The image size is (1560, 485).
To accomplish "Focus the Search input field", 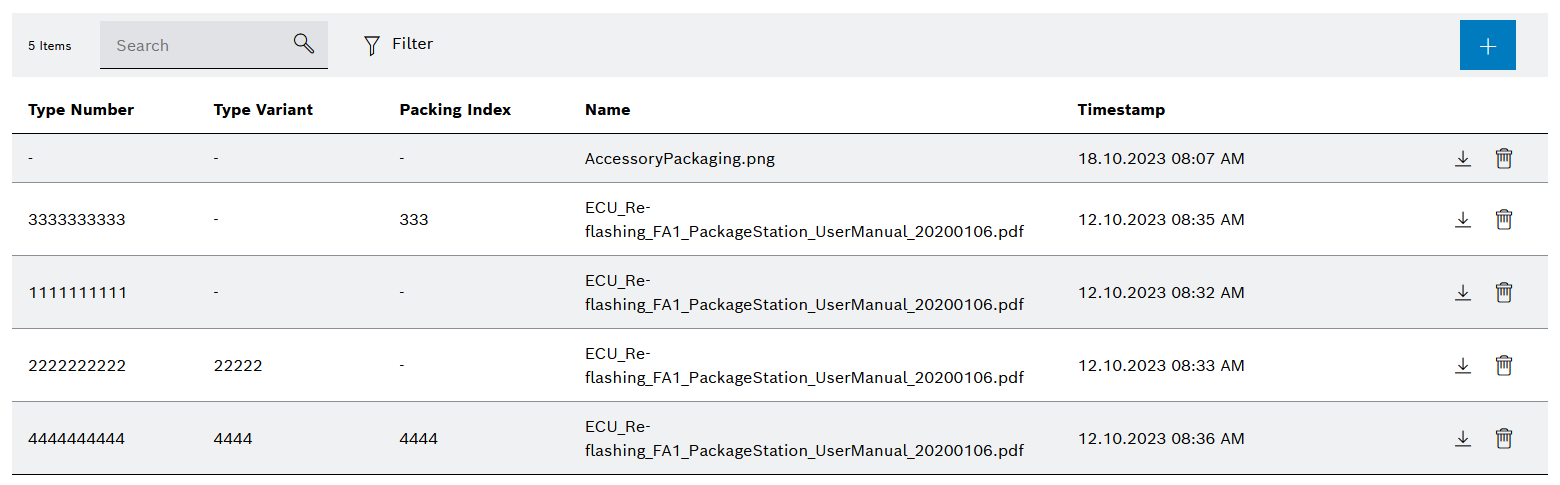I will pyautogui.click(x=195, y=45).
